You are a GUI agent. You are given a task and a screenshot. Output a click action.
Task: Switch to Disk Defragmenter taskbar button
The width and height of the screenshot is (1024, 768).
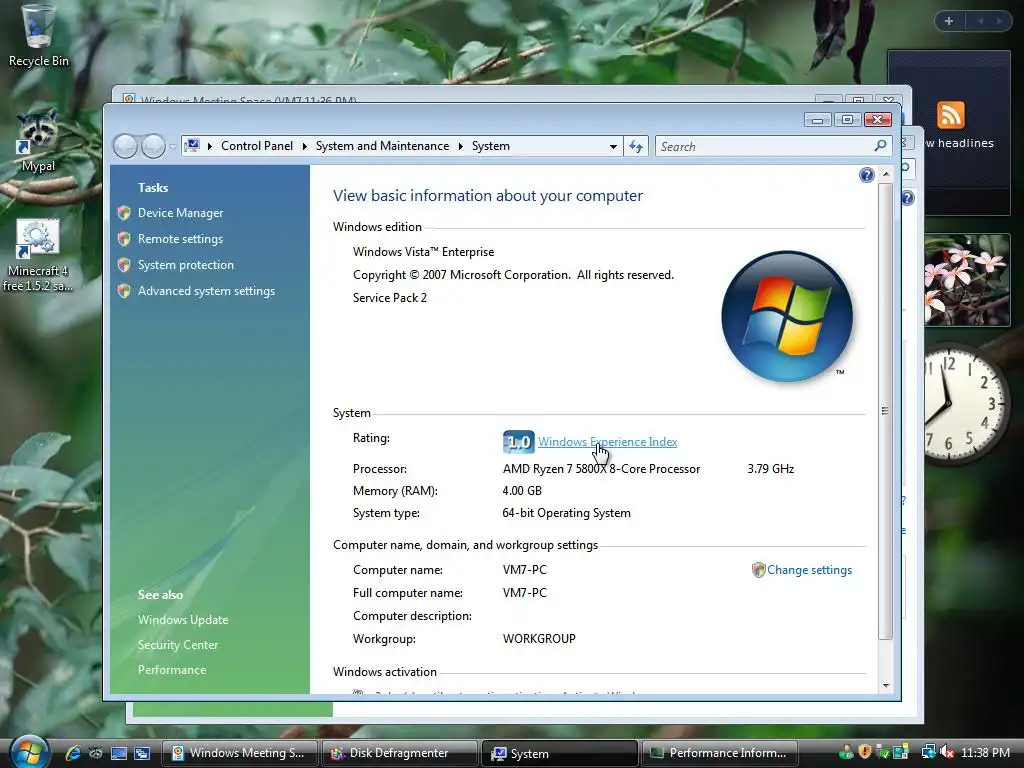399,753
